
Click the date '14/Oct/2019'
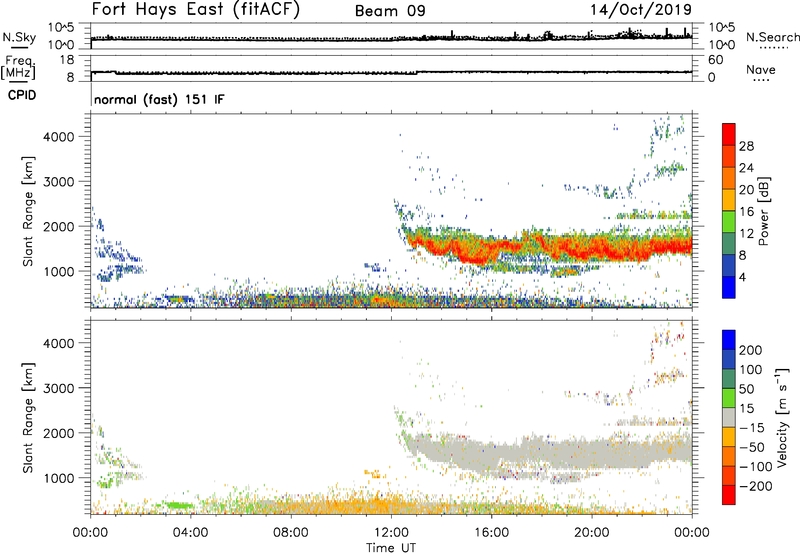coord(641,10)
